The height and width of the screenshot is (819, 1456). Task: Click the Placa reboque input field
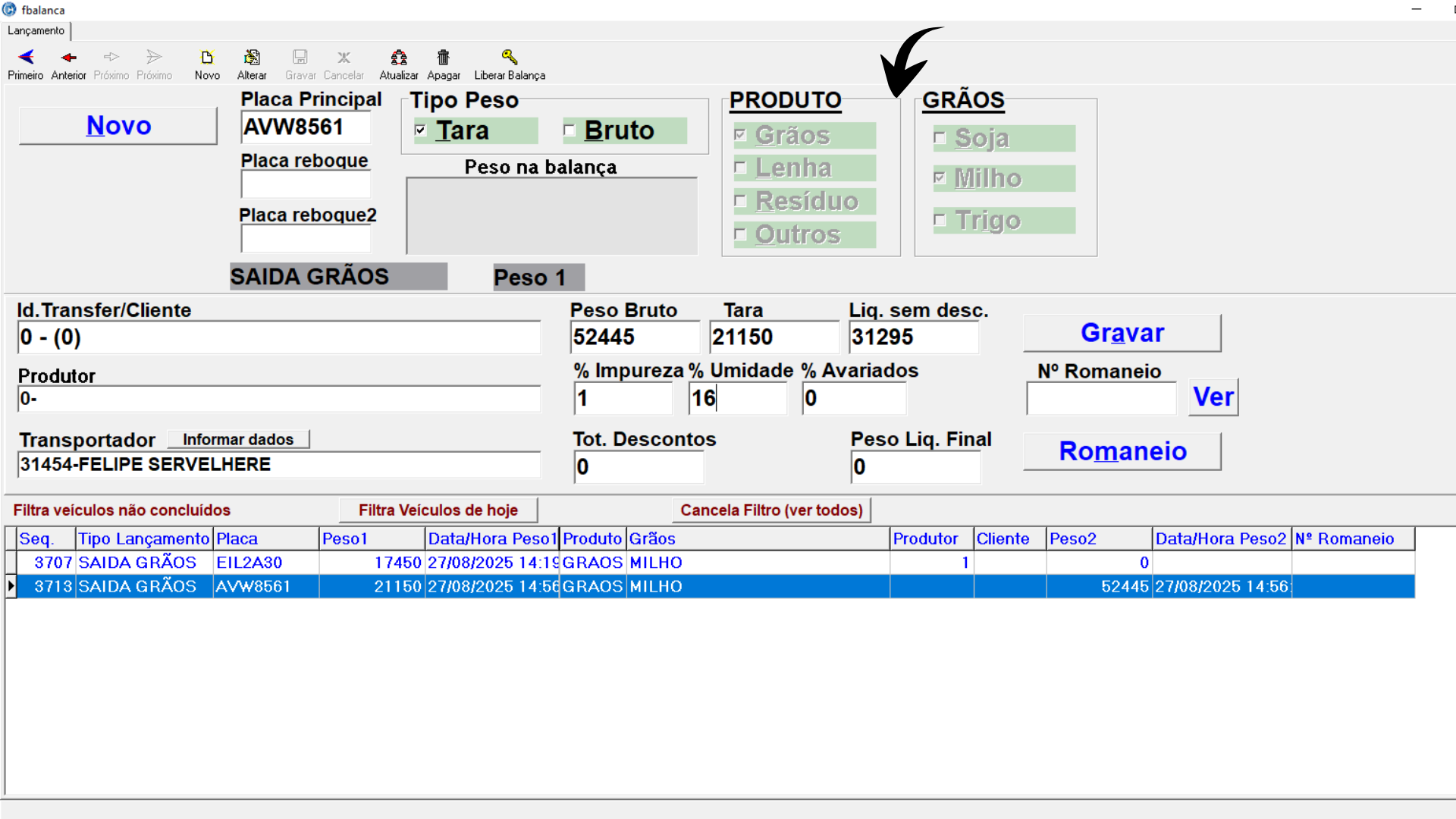point(306,184)
